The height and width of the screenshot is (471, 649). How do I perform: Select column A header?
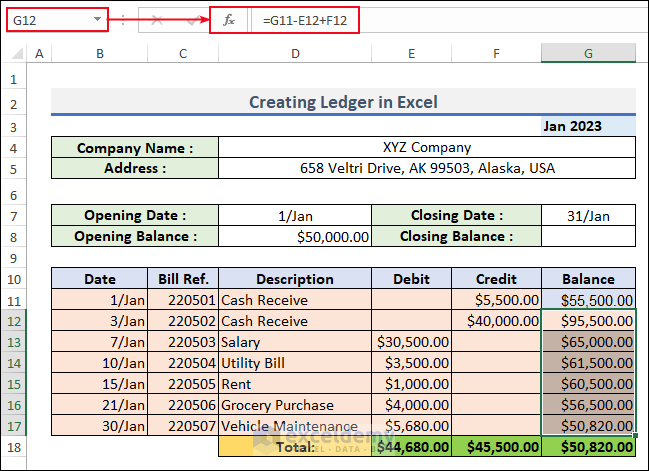click(39, 53)
